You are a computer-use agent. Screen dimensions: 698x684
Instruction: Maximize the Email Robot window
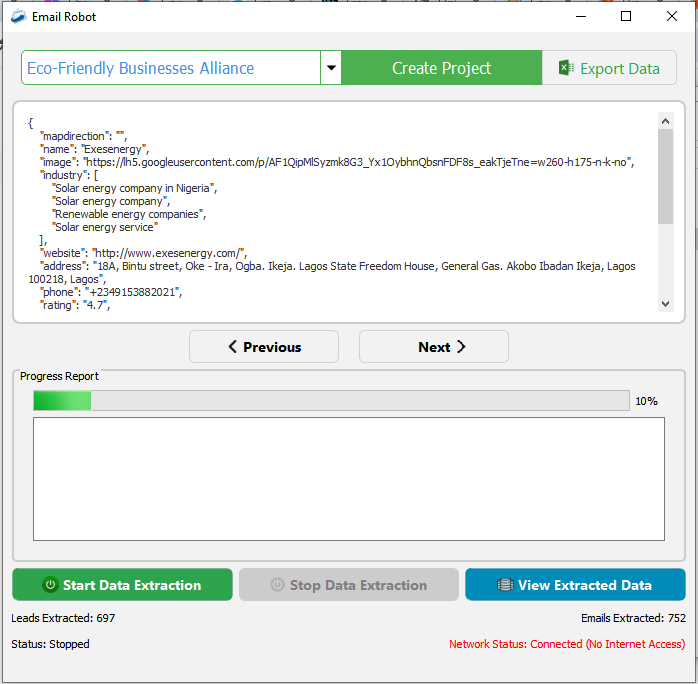626,16
